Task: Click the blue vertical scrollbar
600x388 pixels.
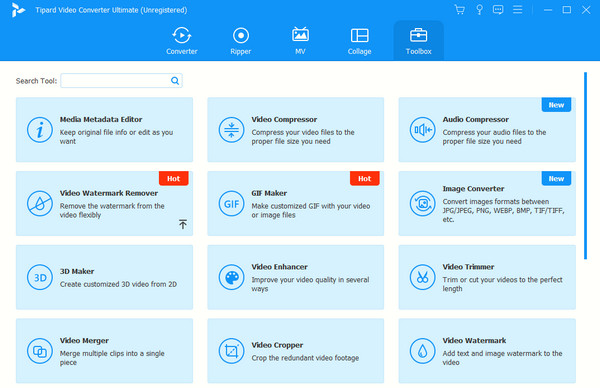Action: point(585,166)
